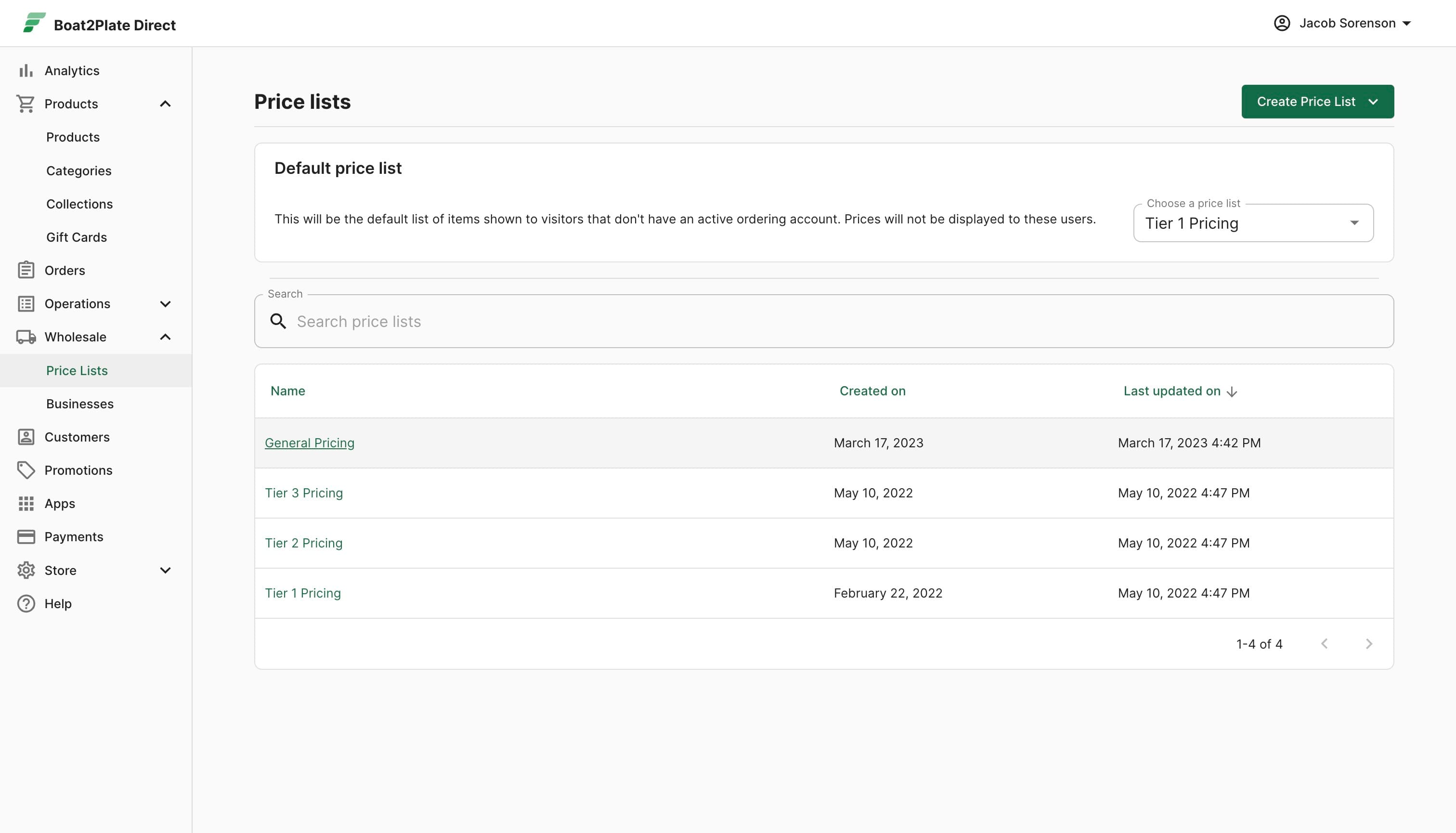Click the Analytics bar chart icon
Viewport: 1456px width, 833px height.
coord(26,70)
